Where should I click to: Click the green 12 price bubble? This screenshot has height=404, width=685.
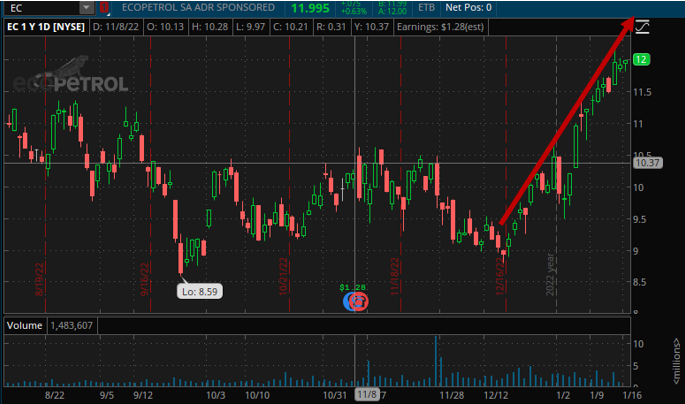[x=641, y=59]
